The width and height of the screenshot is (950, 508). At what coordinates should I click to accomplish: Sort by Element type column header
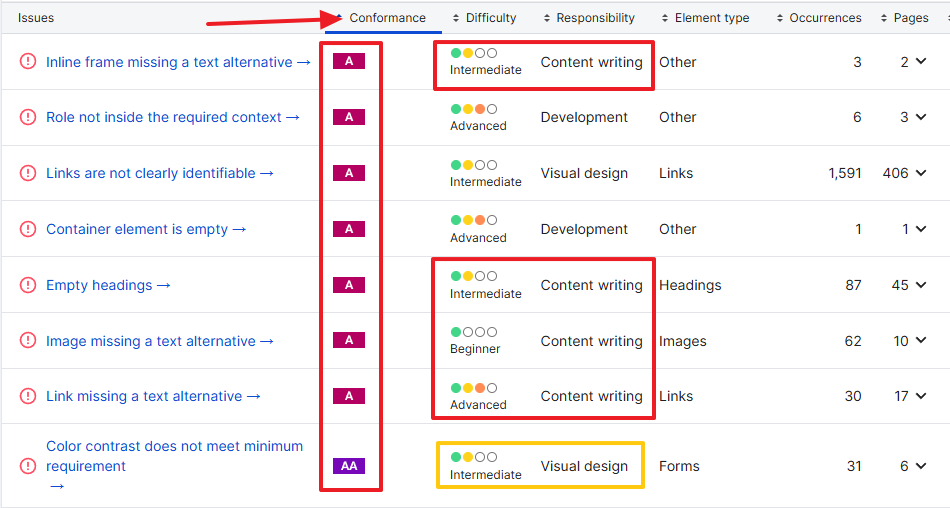(x=711, y=18)
